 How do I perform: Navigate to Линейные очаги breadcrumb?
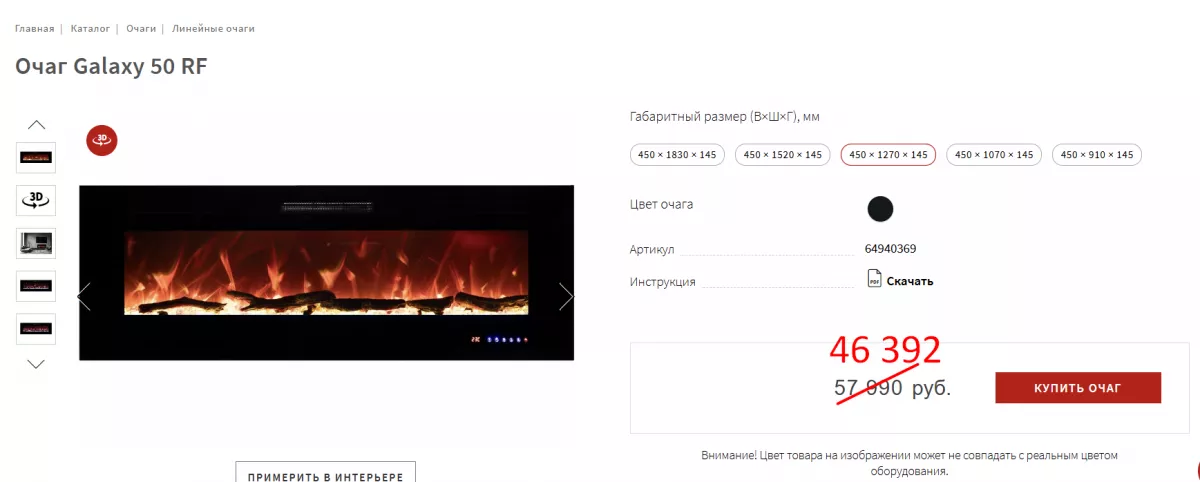(213, 28)
